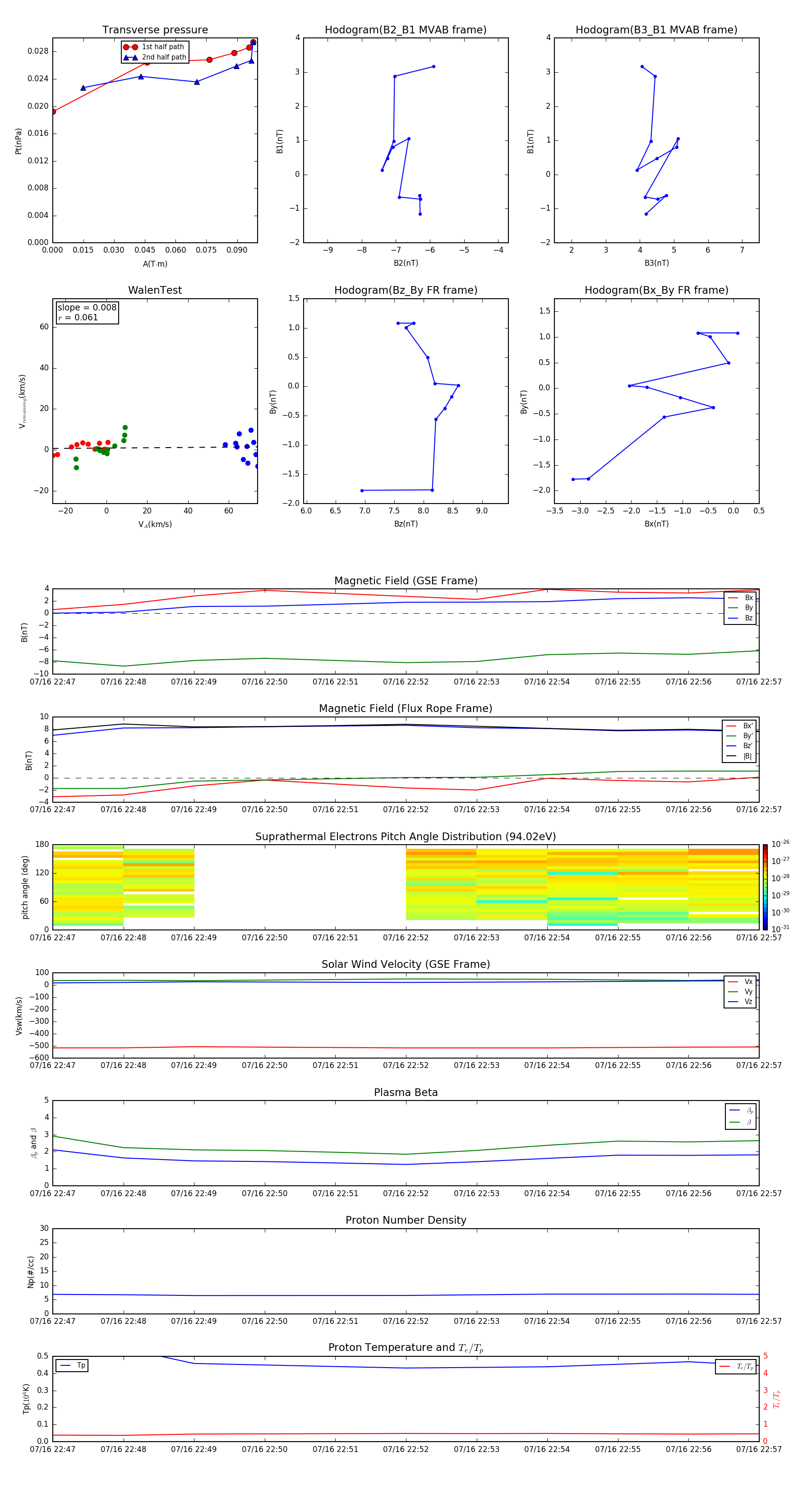This screenshot has height=1489, width=812.
Task: Click the βp entry in Plasma Beta legend
Action: [741, 1110]
